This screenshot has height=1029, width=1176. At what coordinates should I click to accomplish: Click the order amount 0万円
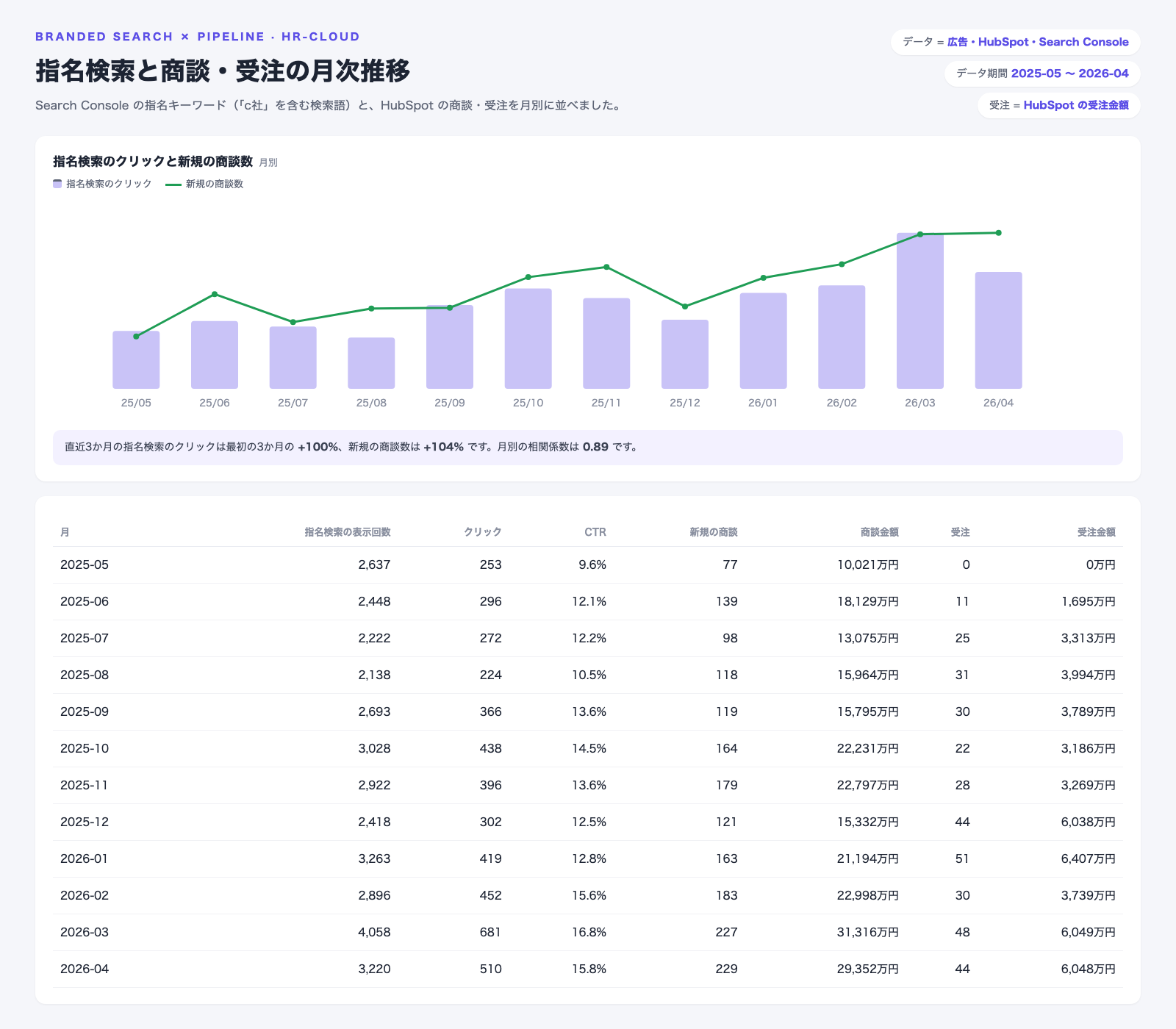pyautogui.click(x=1101, y=564)
